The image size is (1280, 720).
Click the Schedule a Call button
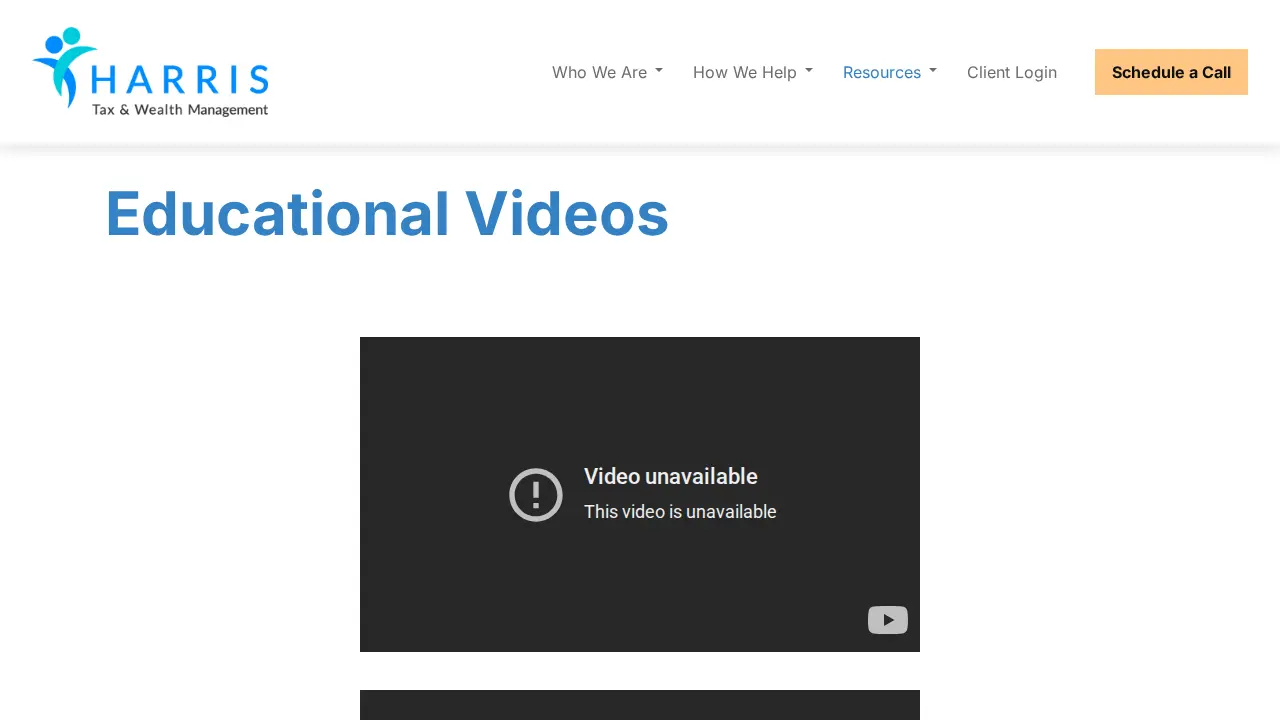pyautogui.click(x=1171, y=72)
